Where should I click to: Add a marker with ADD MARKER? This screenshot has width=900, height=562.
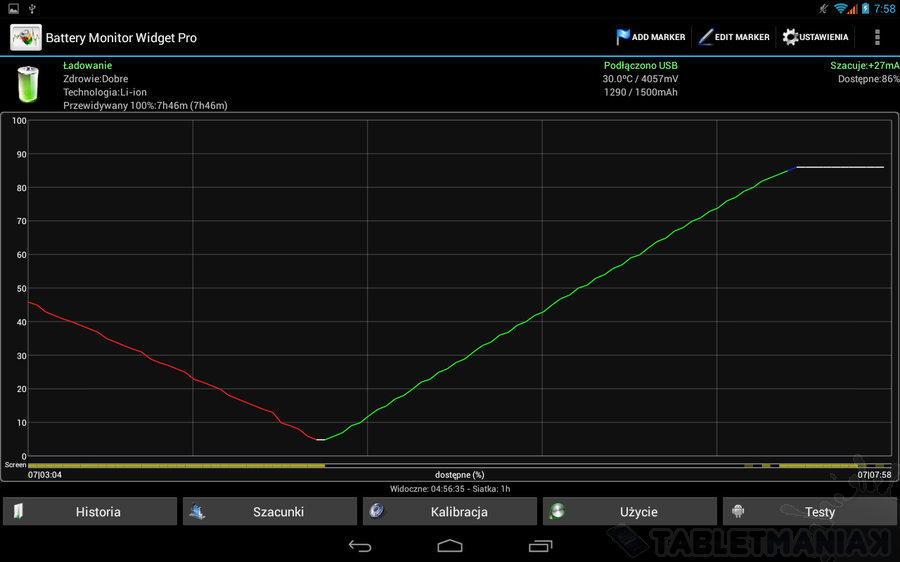coord(651,37)
